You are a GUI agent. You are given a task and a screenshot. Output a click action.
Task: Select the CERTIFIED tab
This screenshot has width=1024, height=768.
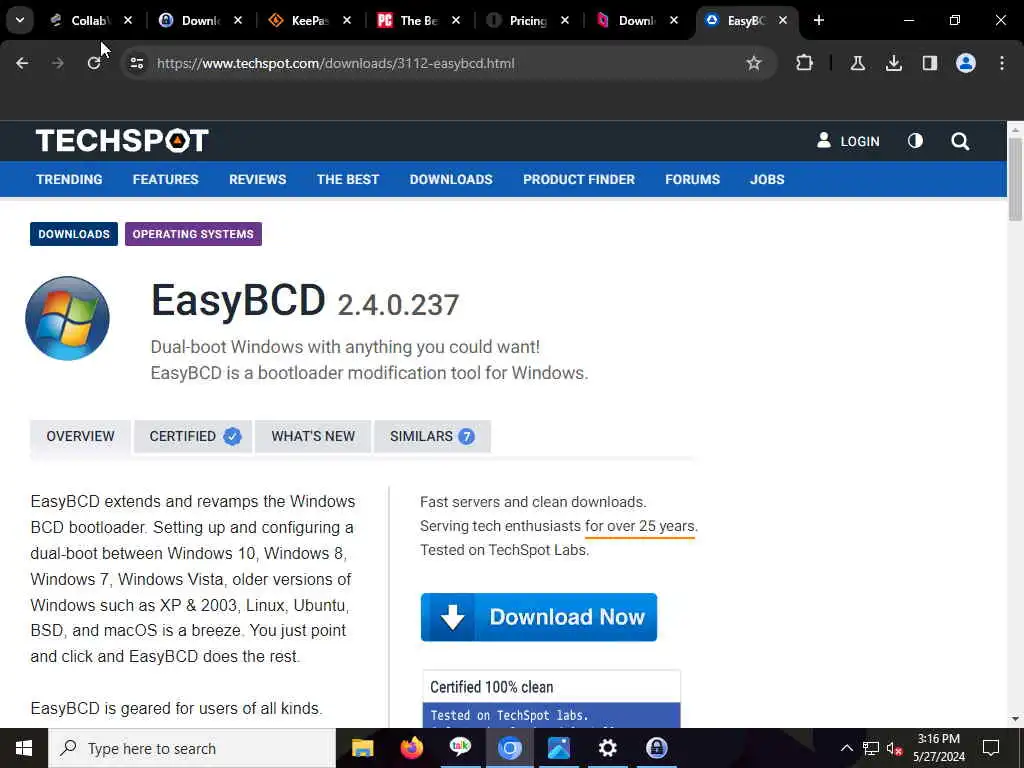[193, 436]
